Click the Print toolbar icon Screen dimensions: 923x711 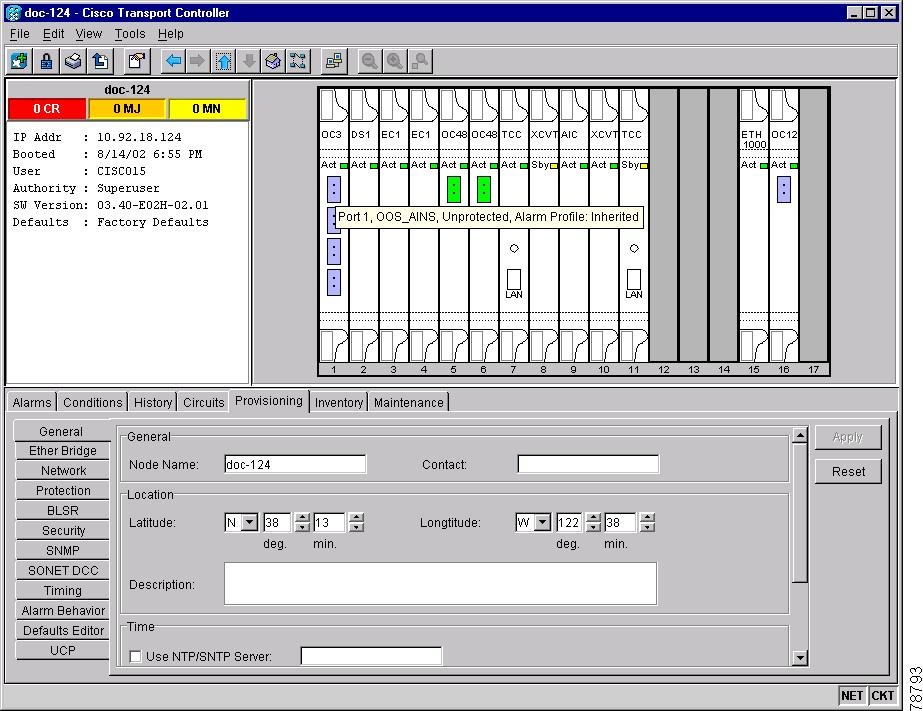(73, 61)
